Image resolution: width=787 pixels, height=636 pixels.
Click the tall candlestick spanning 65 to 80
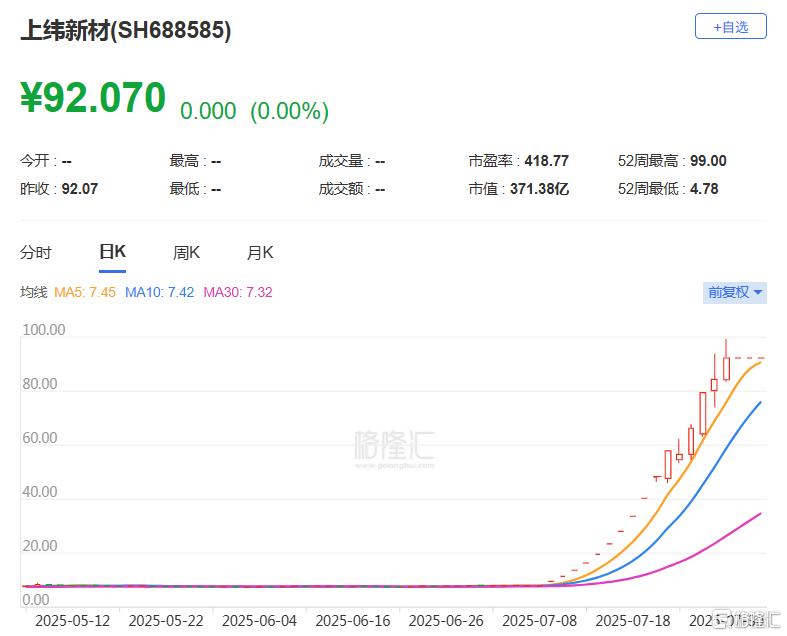tap(703, 414)
